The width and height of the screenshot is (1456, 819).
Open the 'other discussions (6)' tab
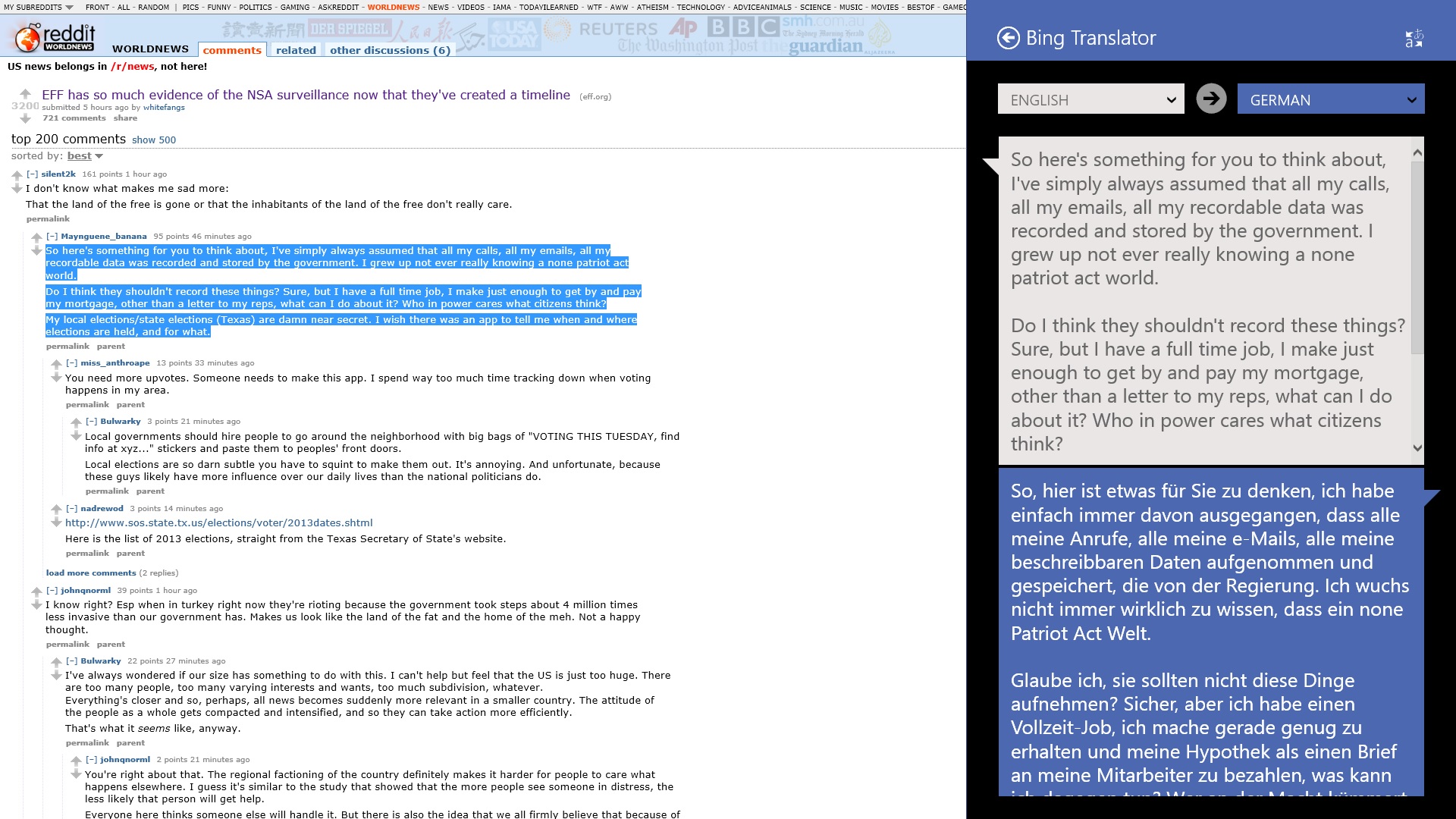(x=390, y=50)
